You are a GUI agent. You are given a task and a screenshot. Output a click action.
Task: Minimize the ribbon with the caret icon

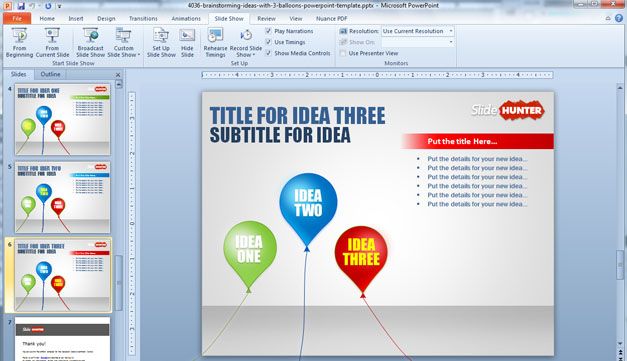(608, 18)
